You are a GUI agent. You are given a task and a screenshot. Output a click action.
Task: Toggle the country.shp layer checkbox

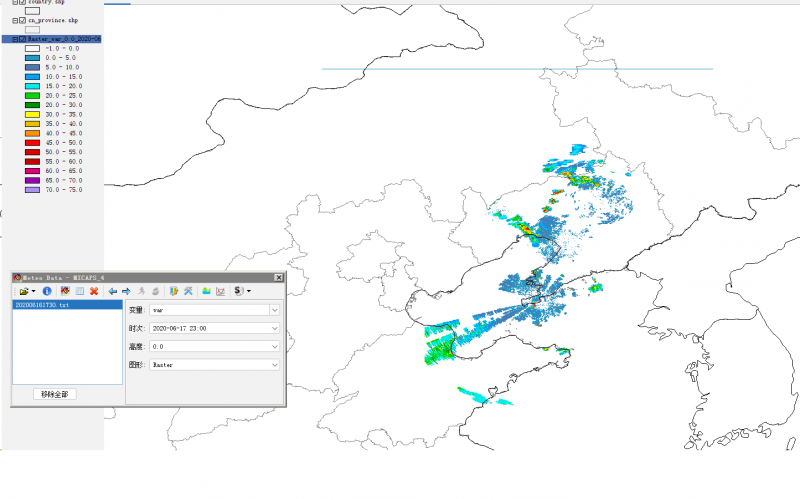click(21, 2)
